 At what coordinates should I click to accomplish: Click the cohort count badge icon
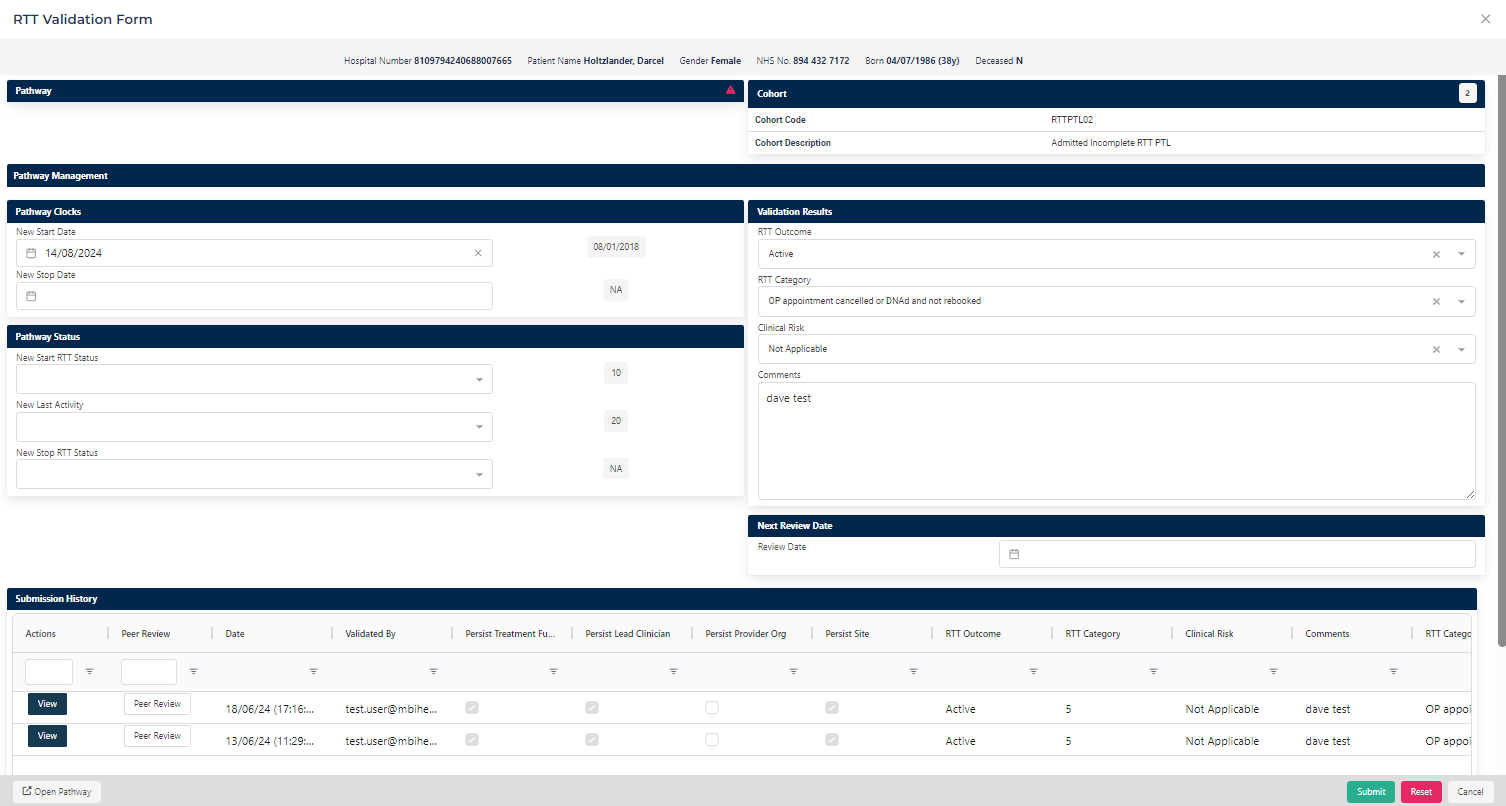(1467, 93)
